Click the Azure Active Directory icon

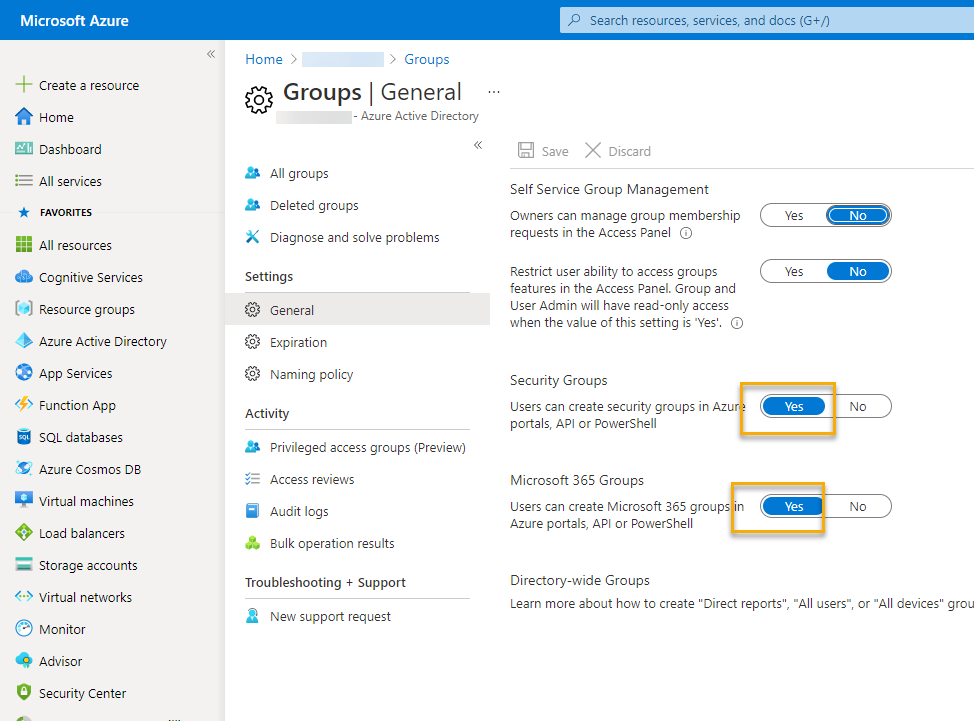[x=24, y=341]
